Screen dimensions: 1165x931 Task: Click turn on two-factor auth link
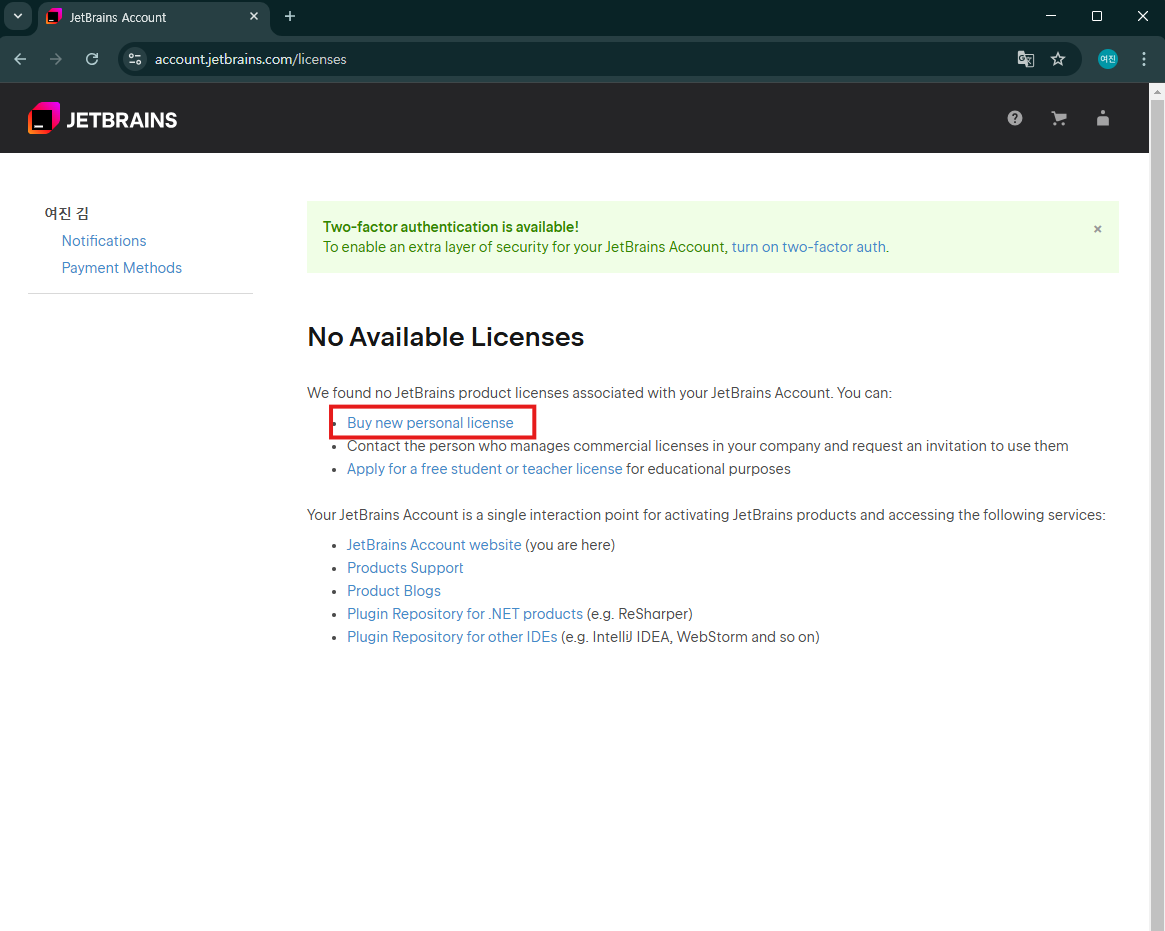coord(808,247)
